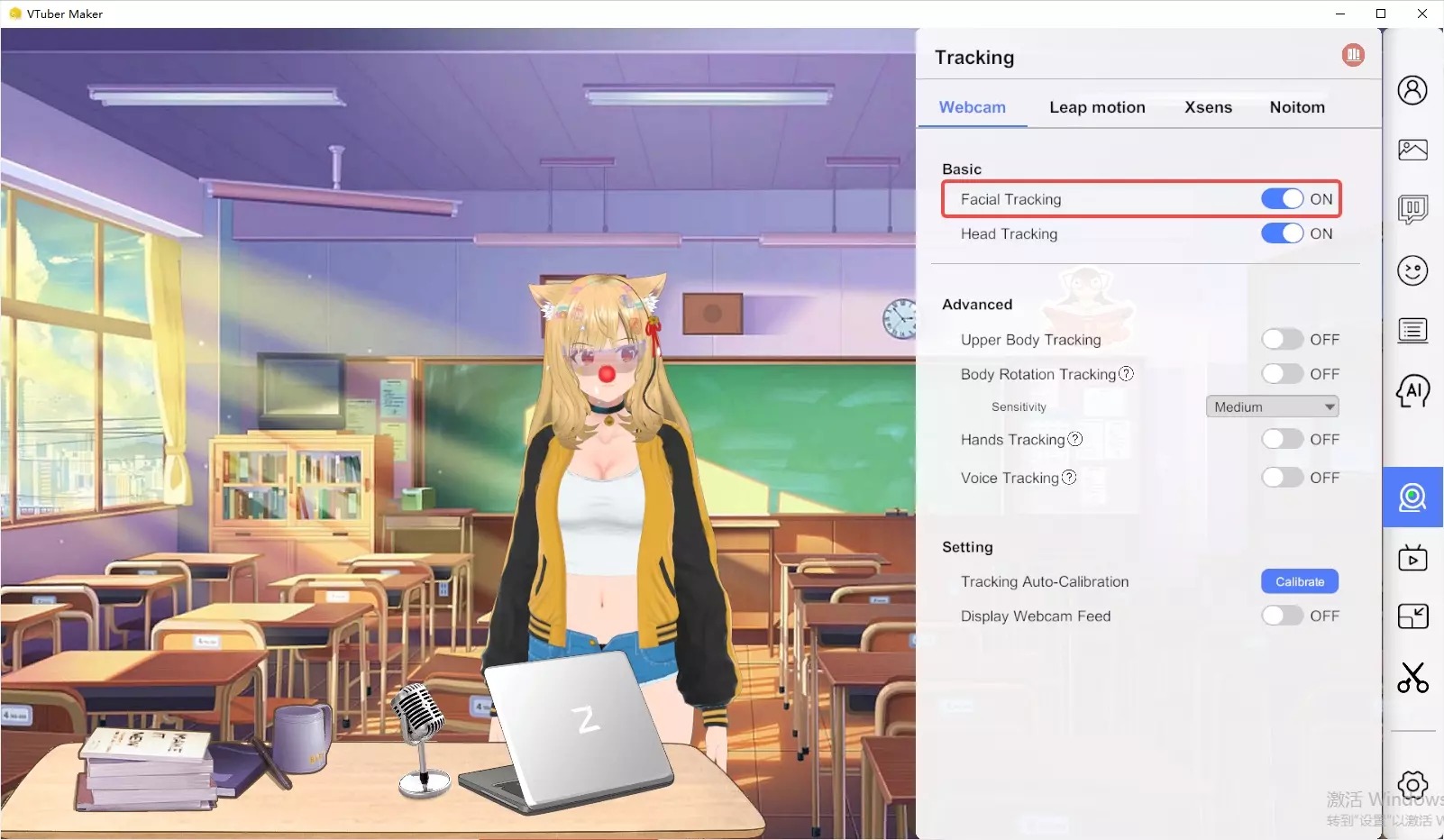The width and height of the screenshot is (1444, 840).
Task: Minimize the VTuber Maker window
Action: 1339,14
